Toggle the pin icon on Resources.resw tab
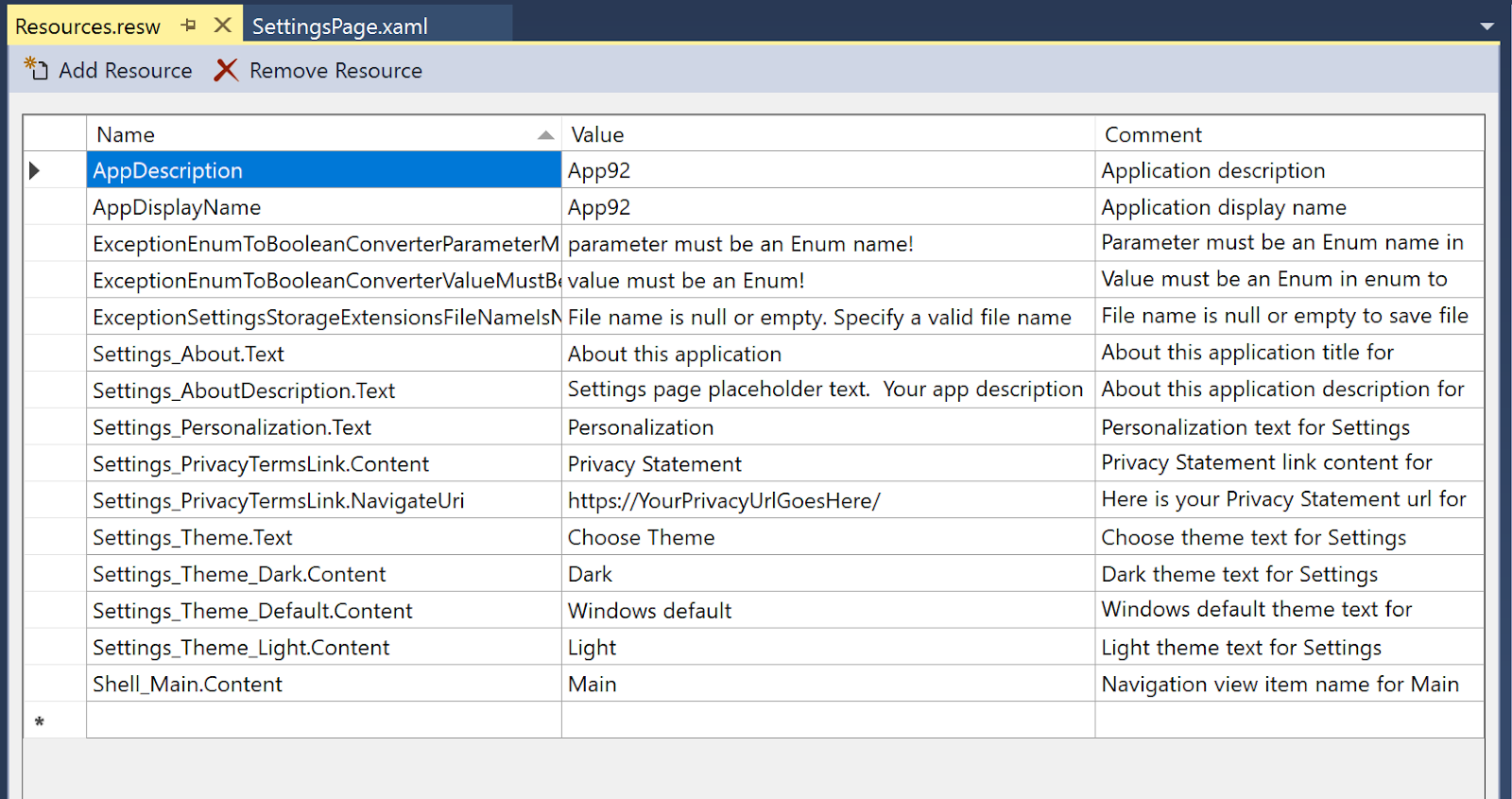 [x=189, y=26]
